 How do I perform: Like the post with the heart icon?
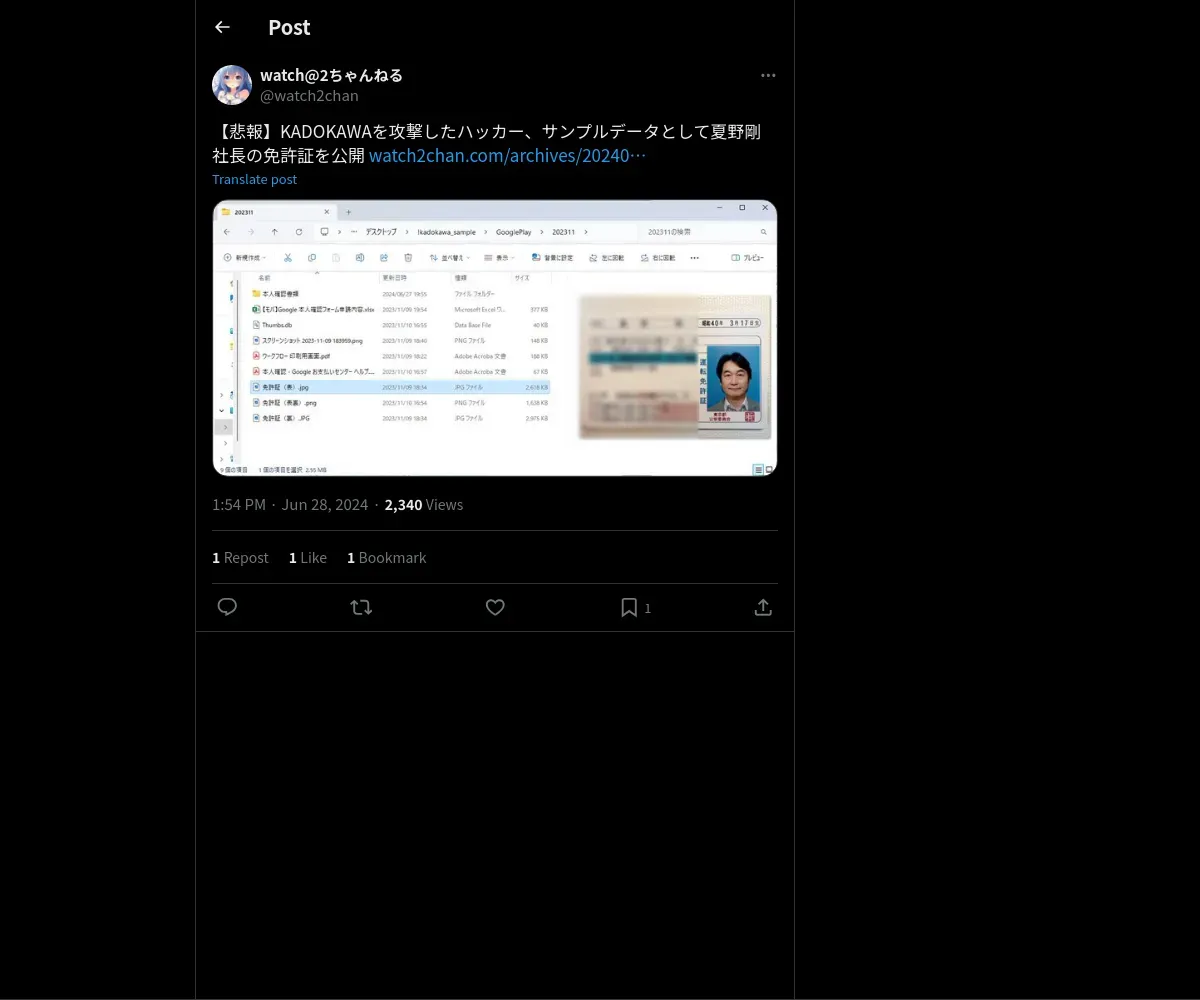(x=495, y=607)
